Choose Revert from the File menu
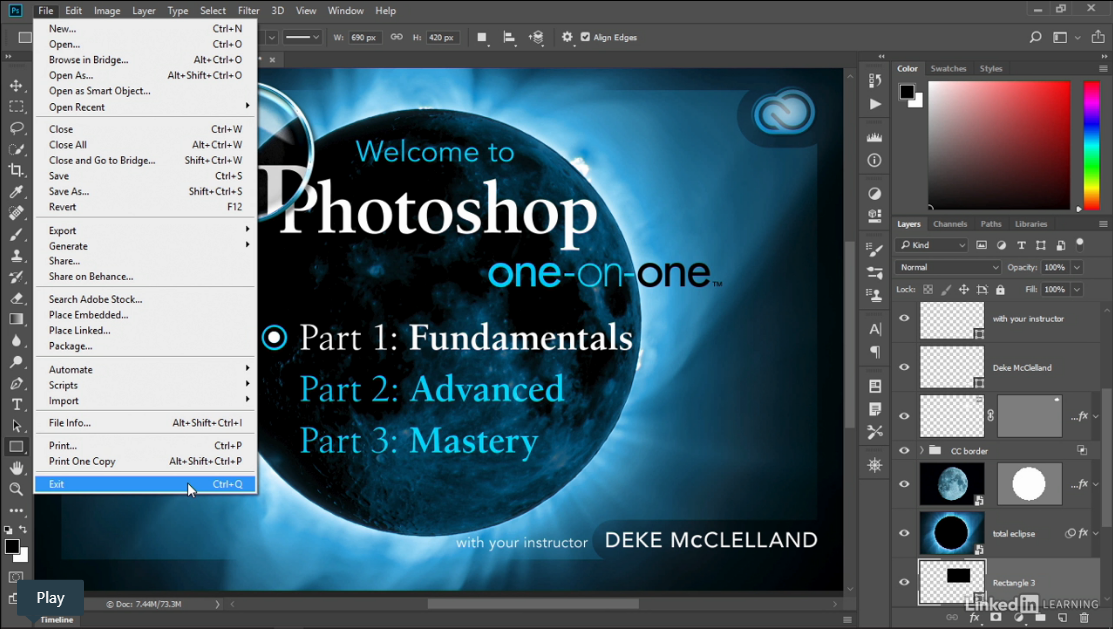The image size is (1113, 629). point(145,207)
